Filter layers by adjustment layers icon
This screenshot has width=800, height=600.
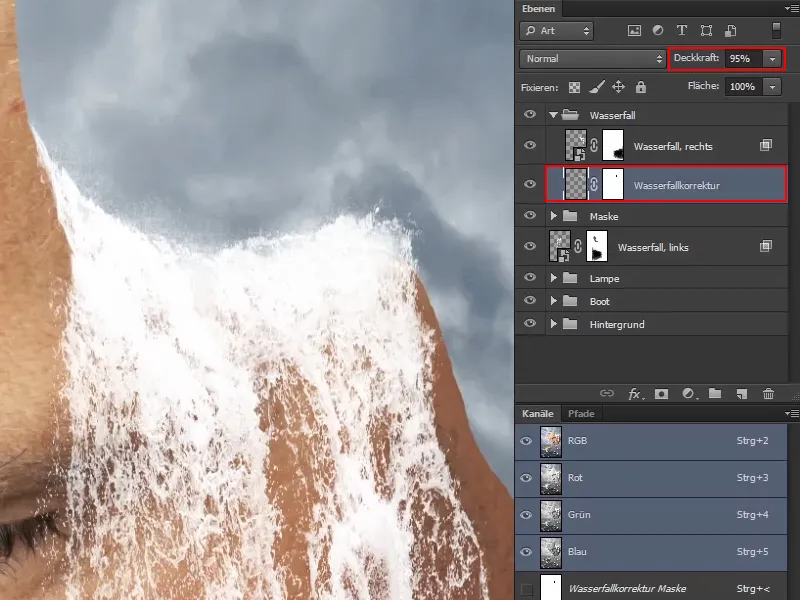(x=658, y=31)
